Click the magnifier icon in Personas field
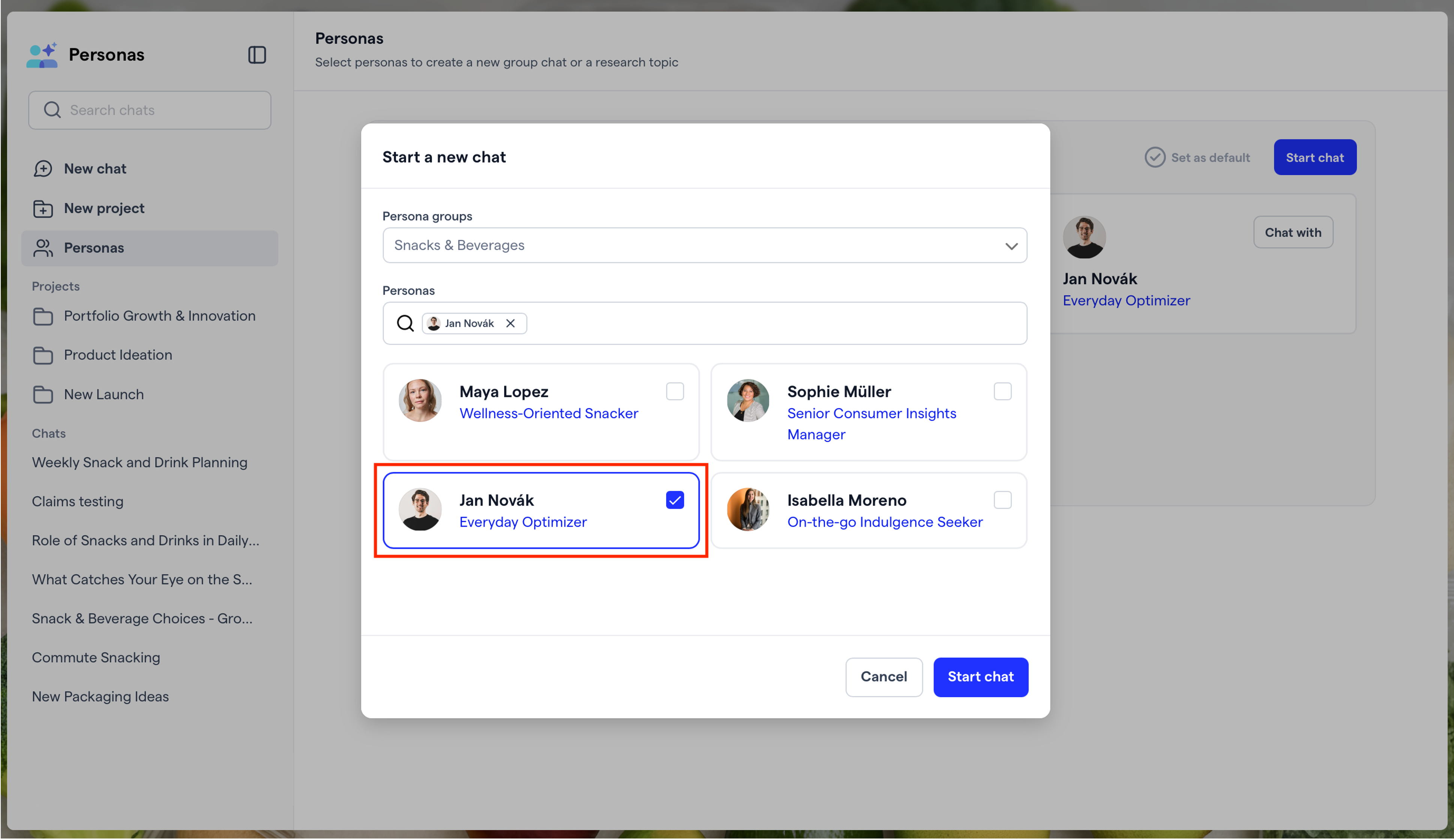This screenshot has height=840, width=1454. (x=405, y=323)
